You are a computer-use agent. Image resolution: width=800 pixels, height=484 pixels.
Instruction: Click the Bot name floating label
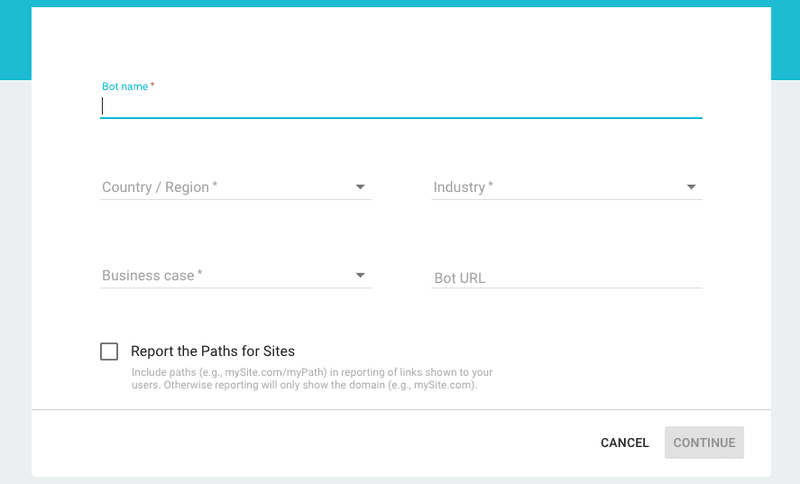tap(125, 87)
